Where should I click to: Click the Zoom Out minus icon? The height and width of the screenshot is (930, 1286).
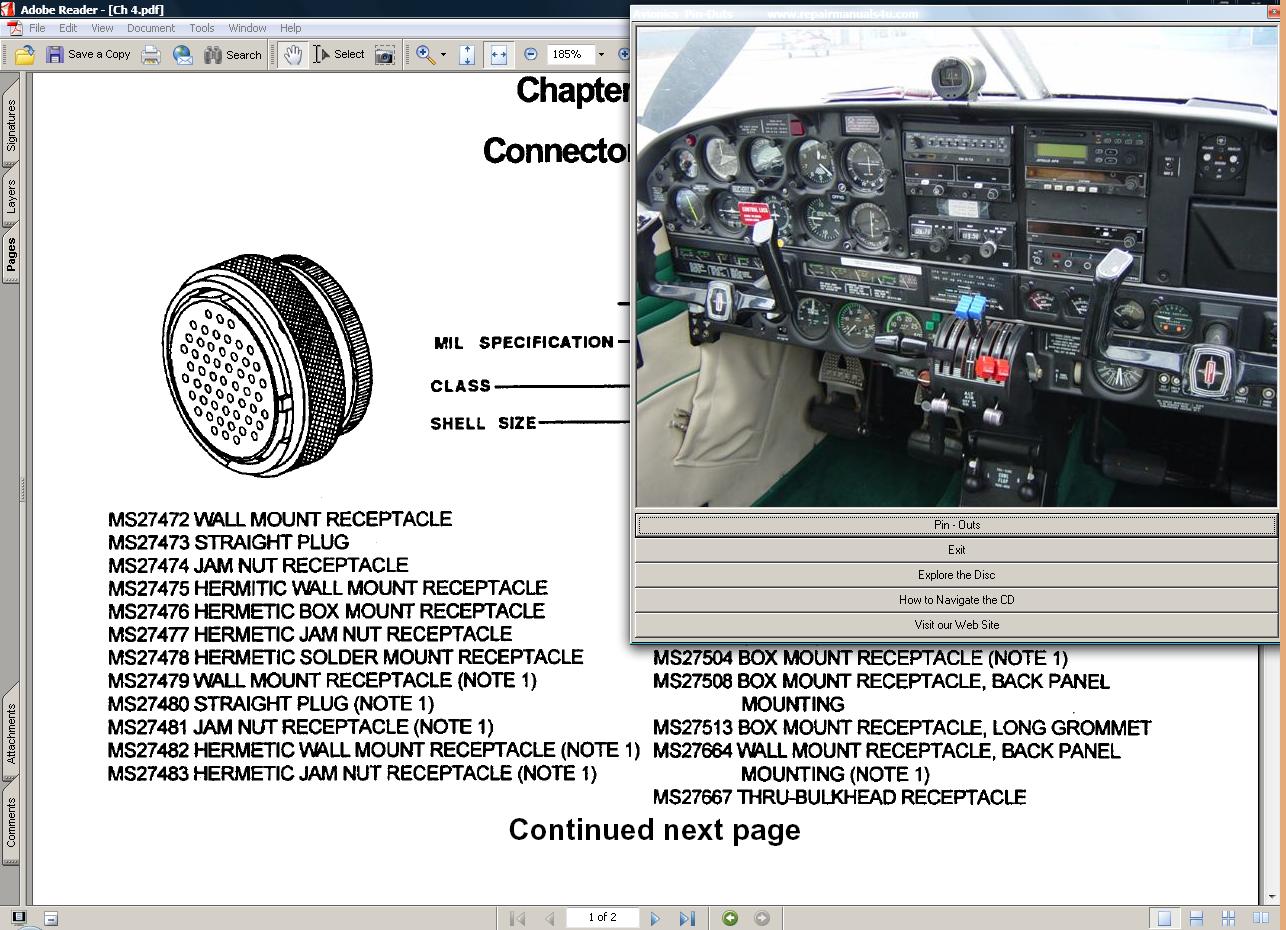(x=531, y=55)
